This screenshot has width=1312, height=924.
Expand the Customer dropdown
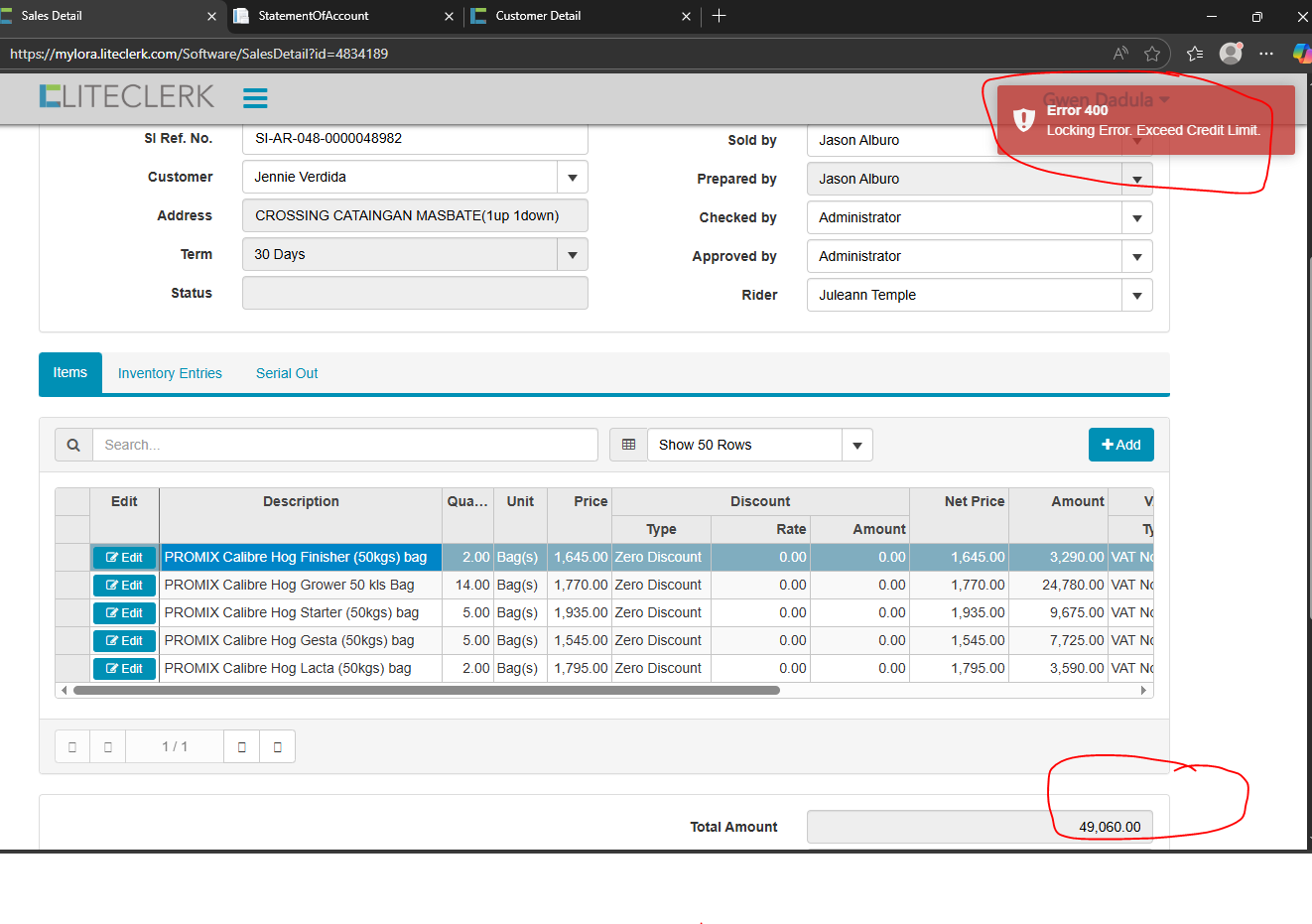[x=573, y=178]
